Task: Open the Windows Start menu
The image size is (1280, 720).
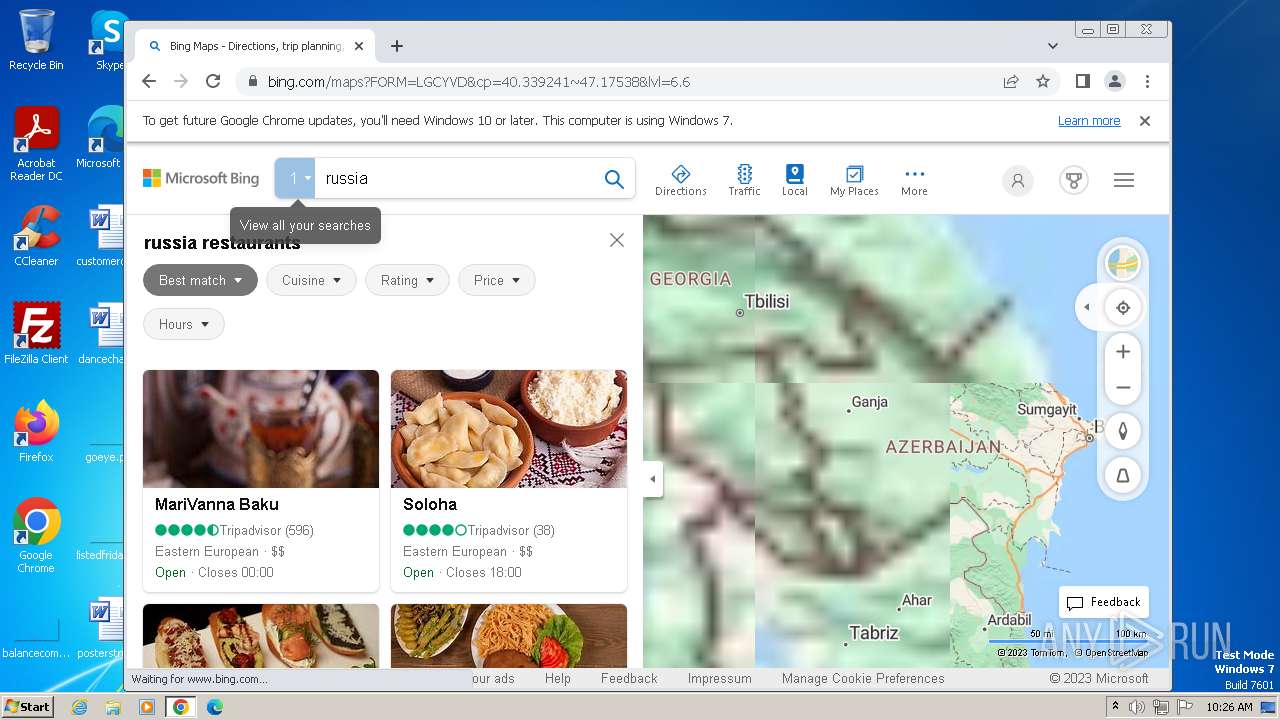Action: tap(27, 707)
